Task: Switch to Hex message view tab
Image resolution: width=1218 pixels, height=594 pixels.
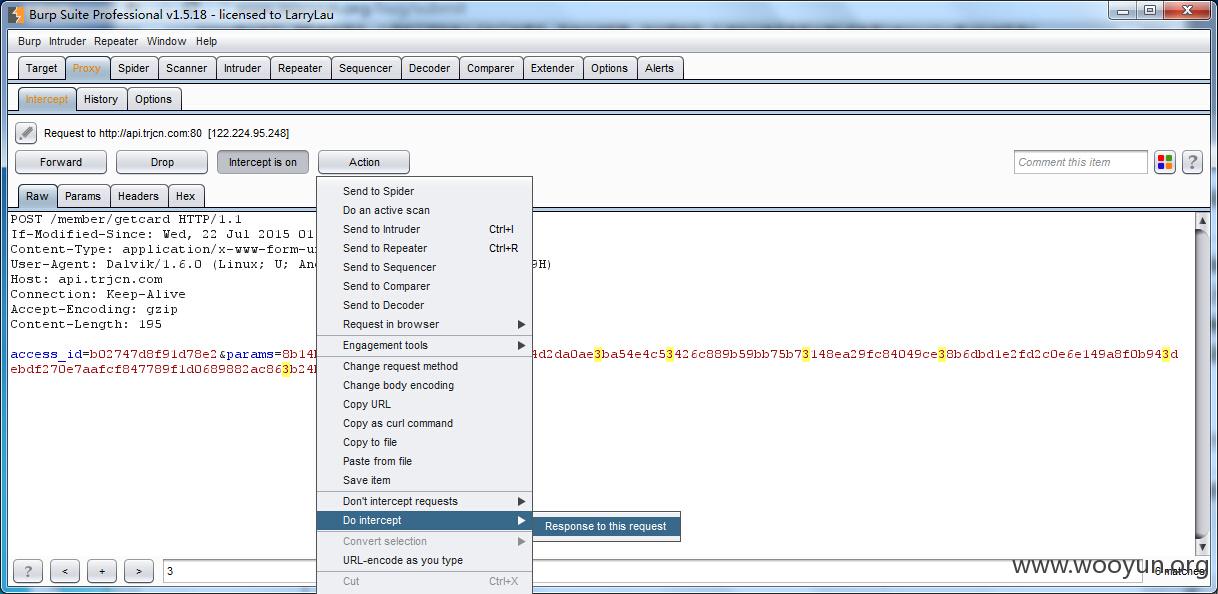Action: (x=186, y=196)
